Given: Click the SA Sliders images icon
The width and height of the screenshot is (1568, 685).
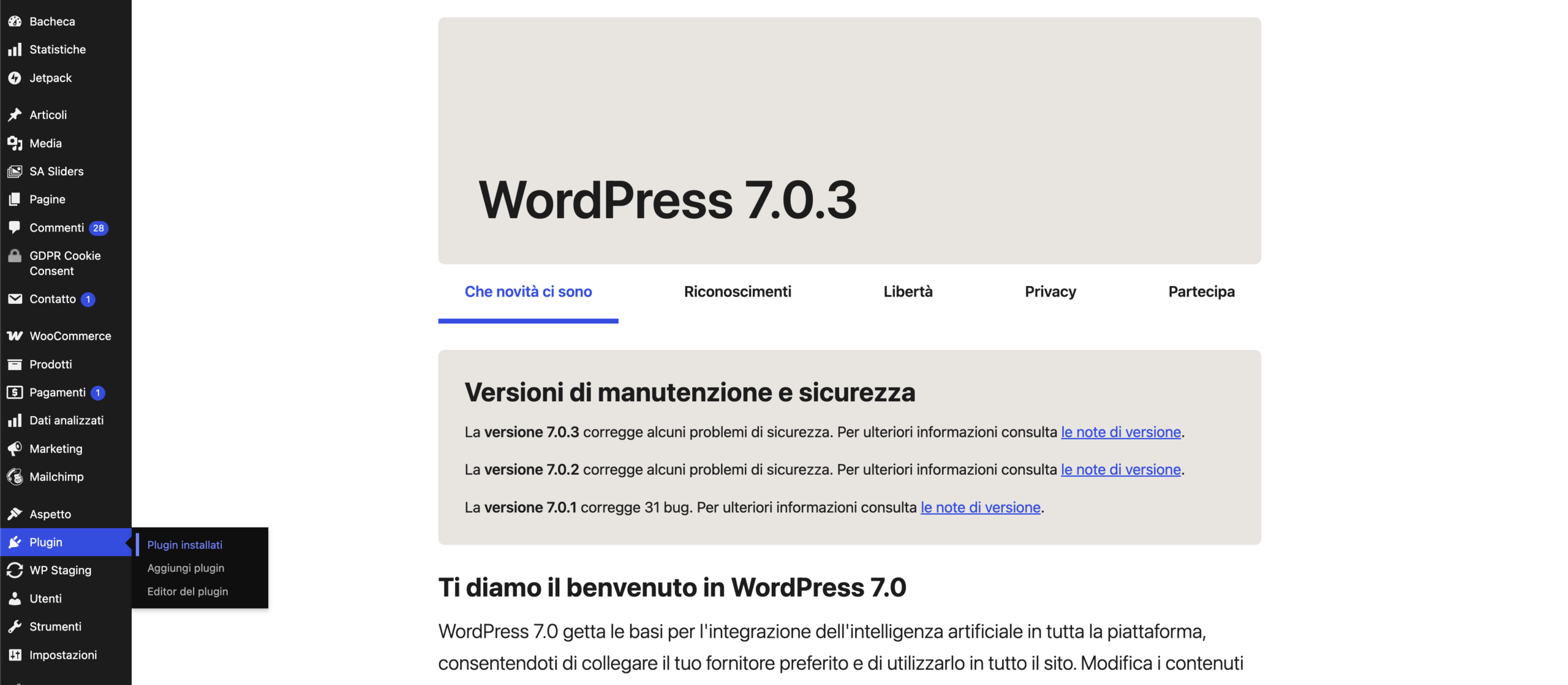Looking at the screenshot, I should click(x=15, y=171).
